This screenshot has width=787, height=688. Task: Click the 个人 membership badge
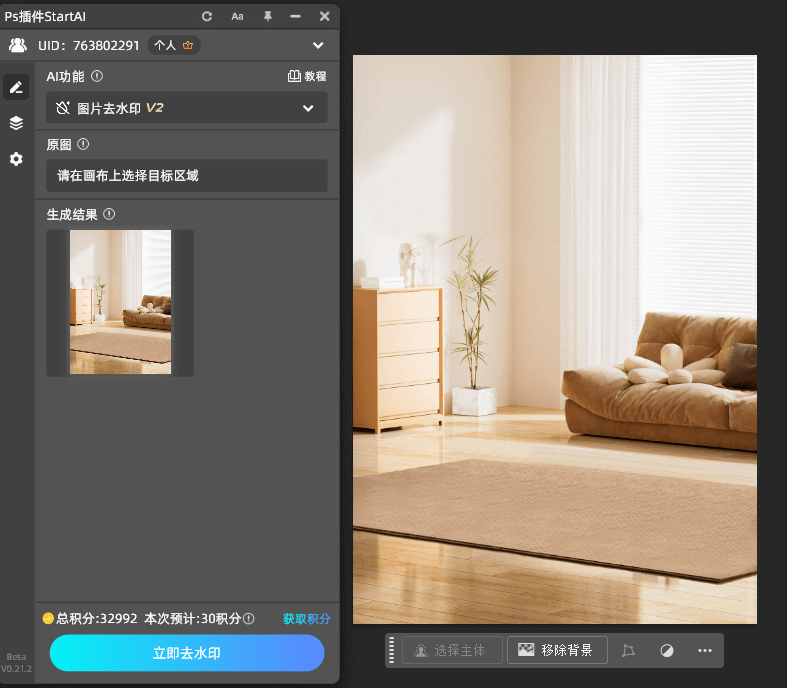point(175,45)
